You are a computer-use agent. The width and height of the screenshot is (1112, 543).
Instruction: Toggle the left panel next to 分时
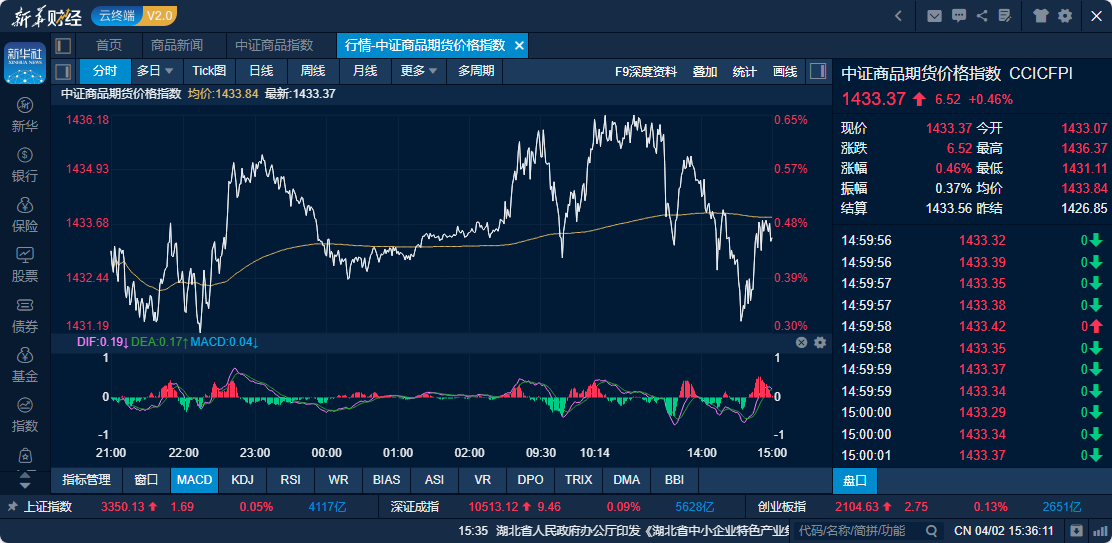pos(62,71)
